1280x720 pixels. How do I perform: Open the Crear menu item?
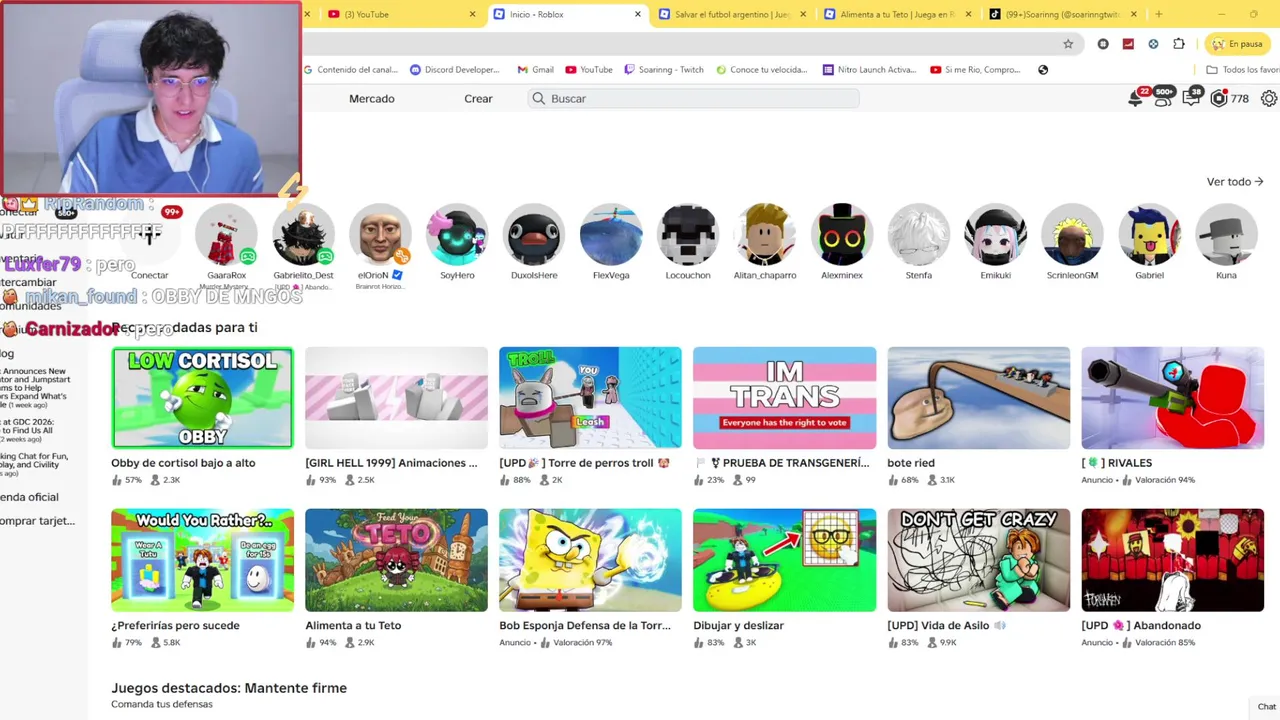click(478, 98)
